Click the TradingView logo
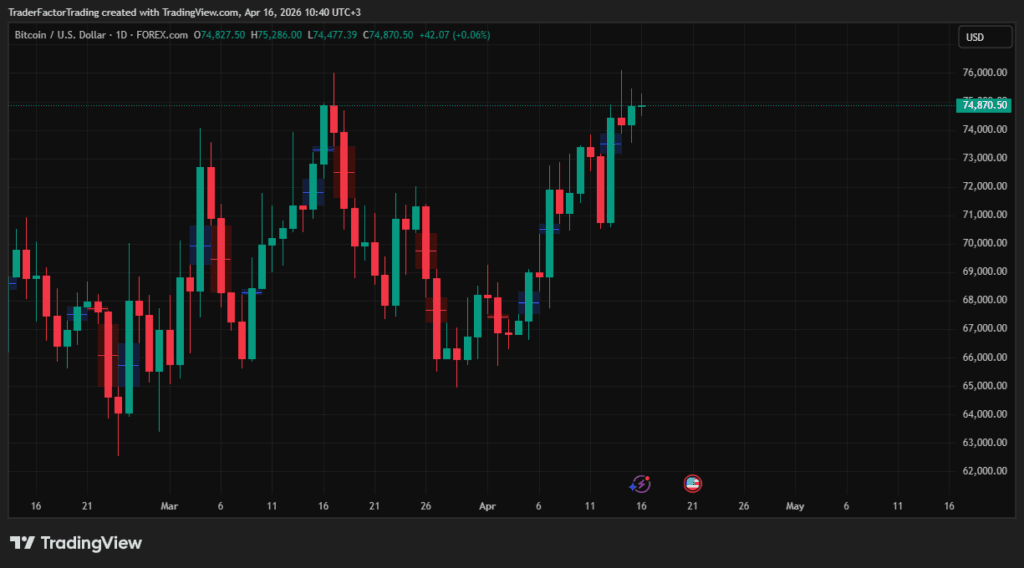Image resolution: width=1024 pixels, height=568 pixels. [76, 543]
